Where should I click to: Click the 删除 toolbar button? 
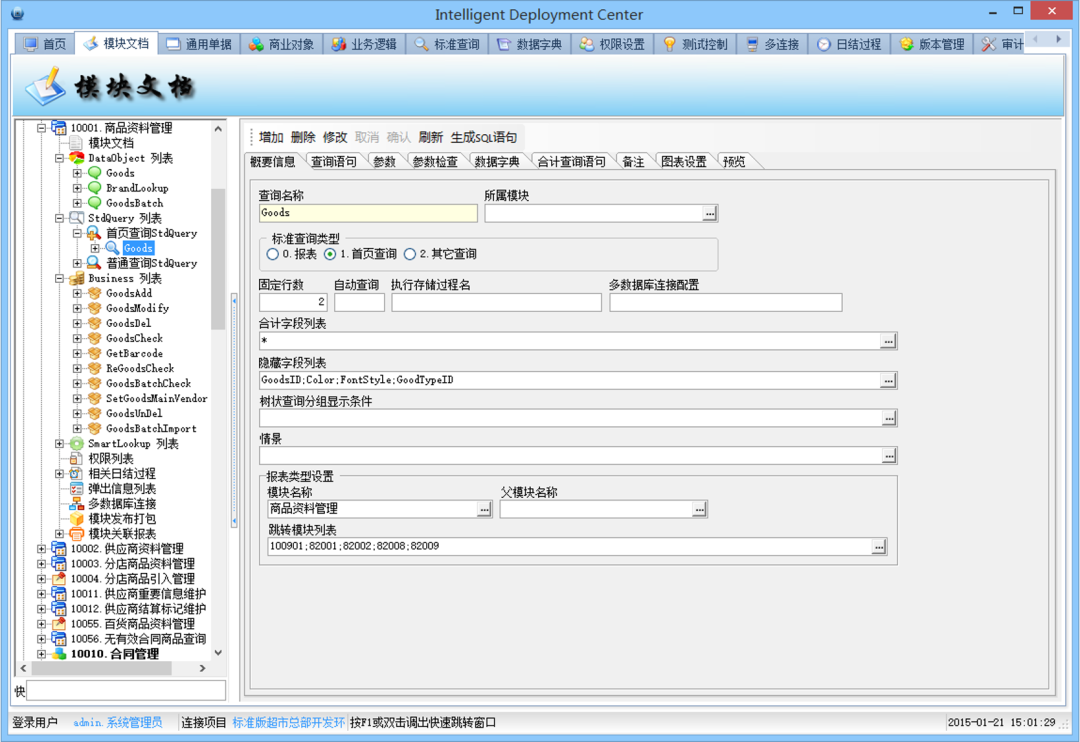(302, 137)
